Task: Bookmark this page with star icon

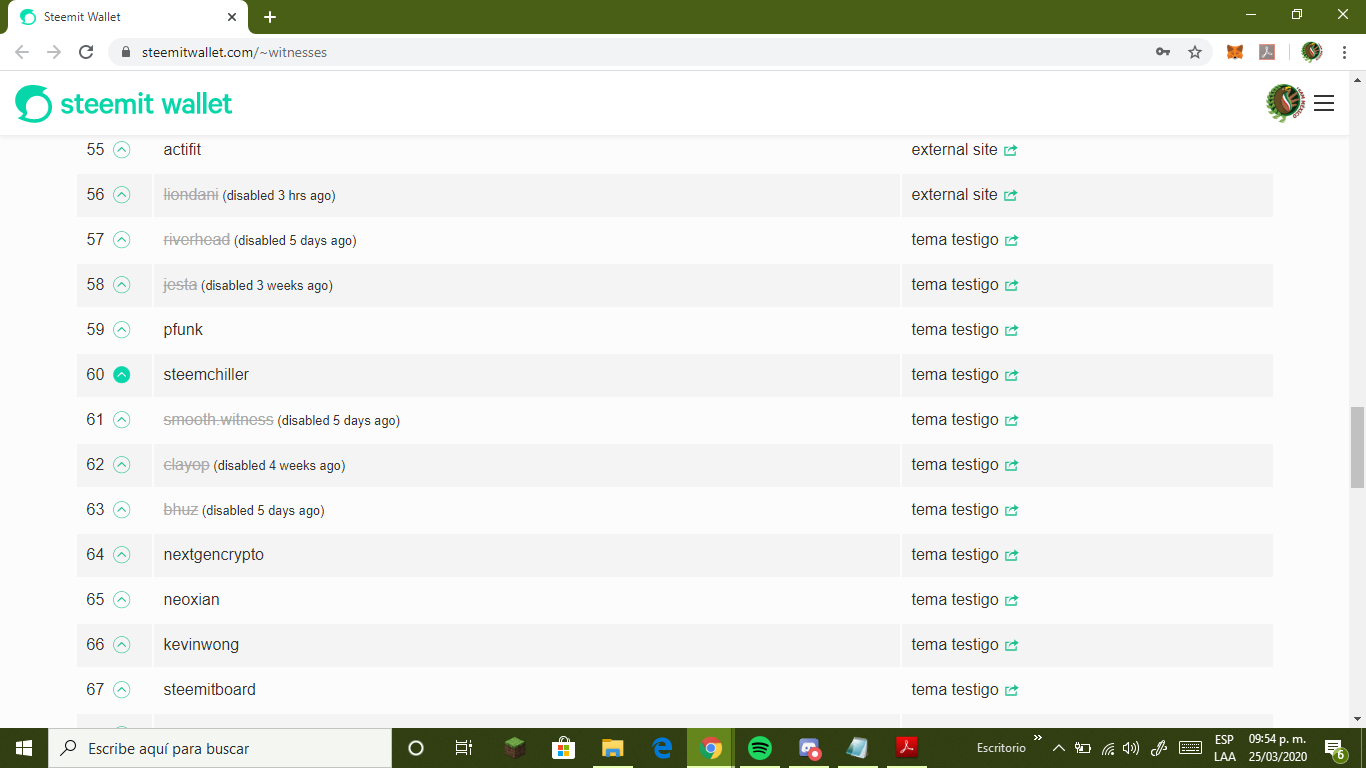Action: 1194,52
